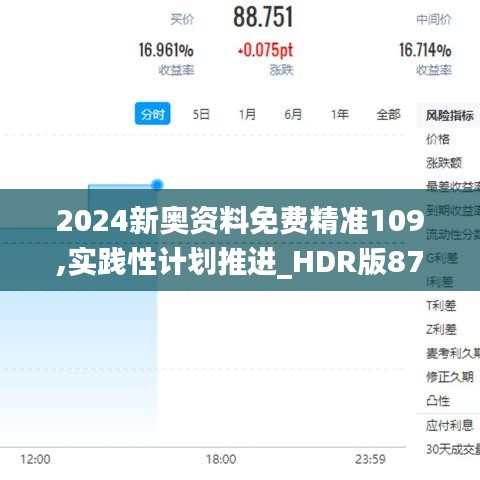The width and height of the screenshot is (480, 480).
Task: Click the 涨跌 label under the change value
Action: (281, 70)
